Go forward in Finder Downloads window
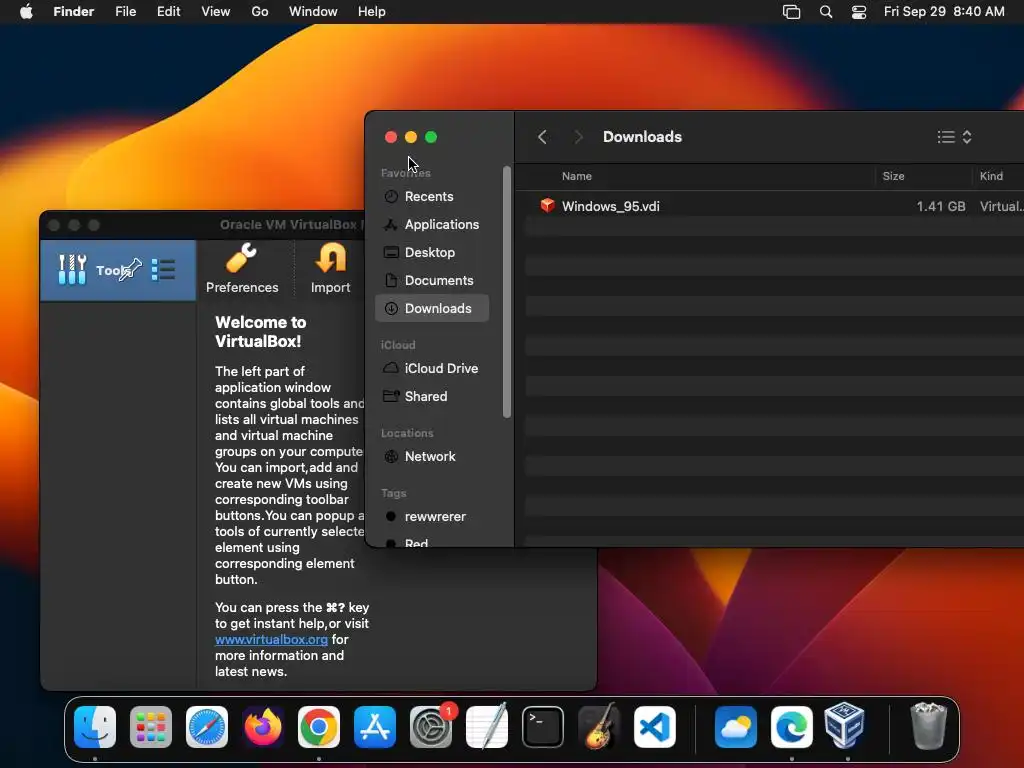Image resolution: width=1024 pixels, height=768 pixels. (x=578, y=136)
